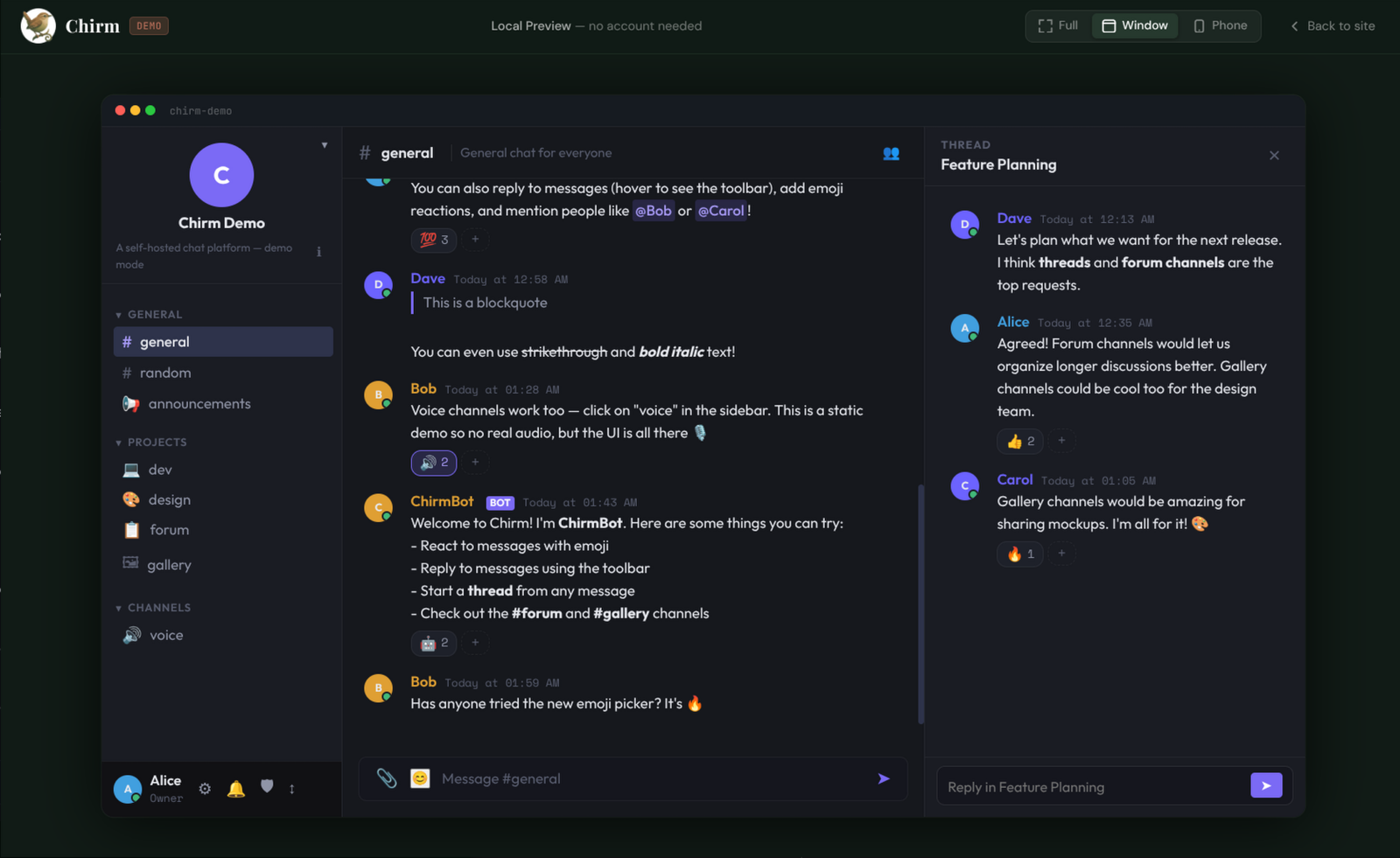Toggle the thumbs up reaction on Alice's reply

tap(1020, 442)
